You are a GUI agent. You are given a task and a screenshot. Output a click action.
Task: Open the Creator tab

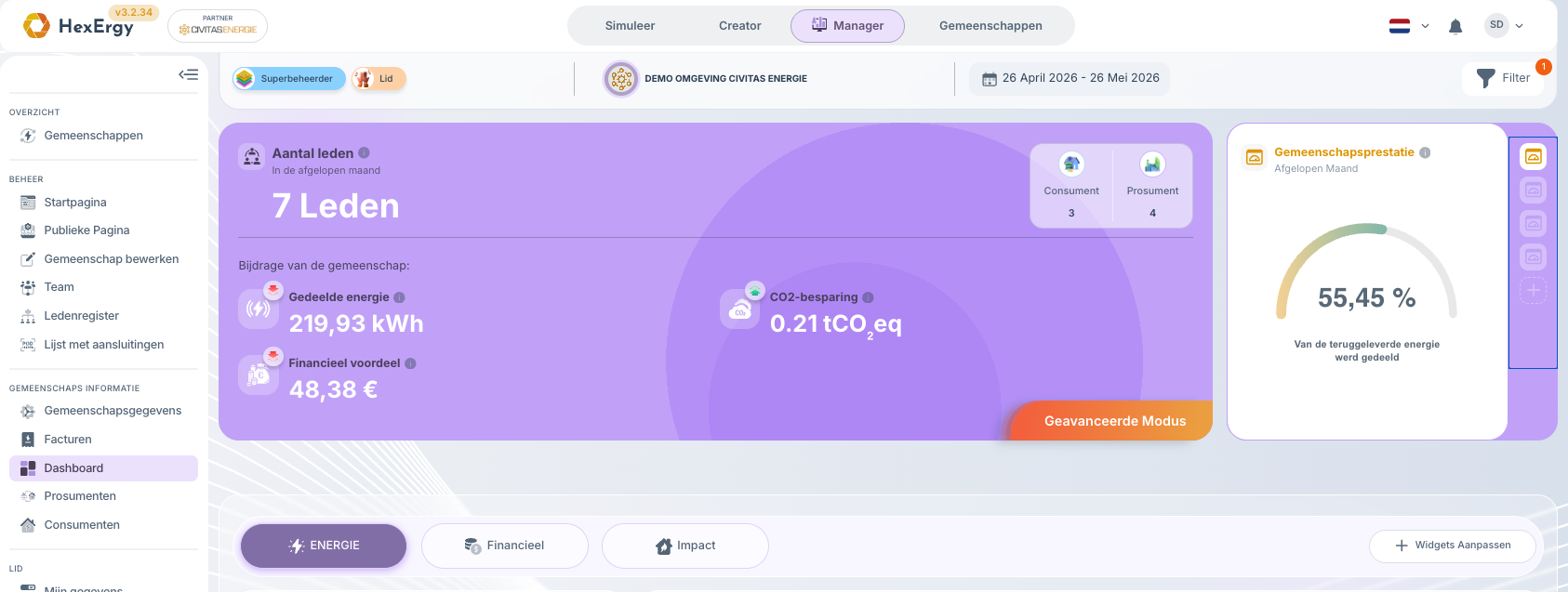pos(740,26)
